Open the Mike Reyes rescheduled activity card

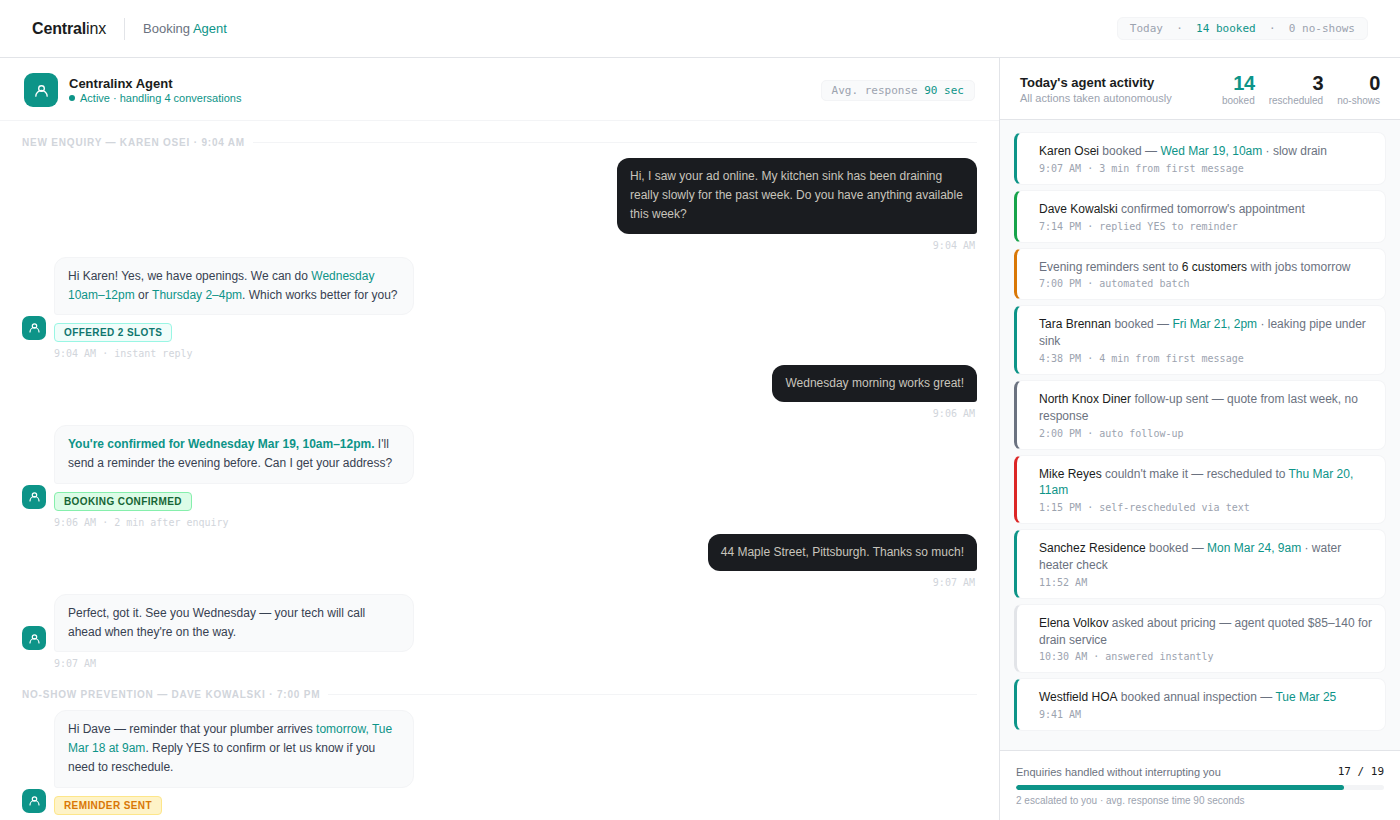pyautogui.click(x=1200, y=490)
